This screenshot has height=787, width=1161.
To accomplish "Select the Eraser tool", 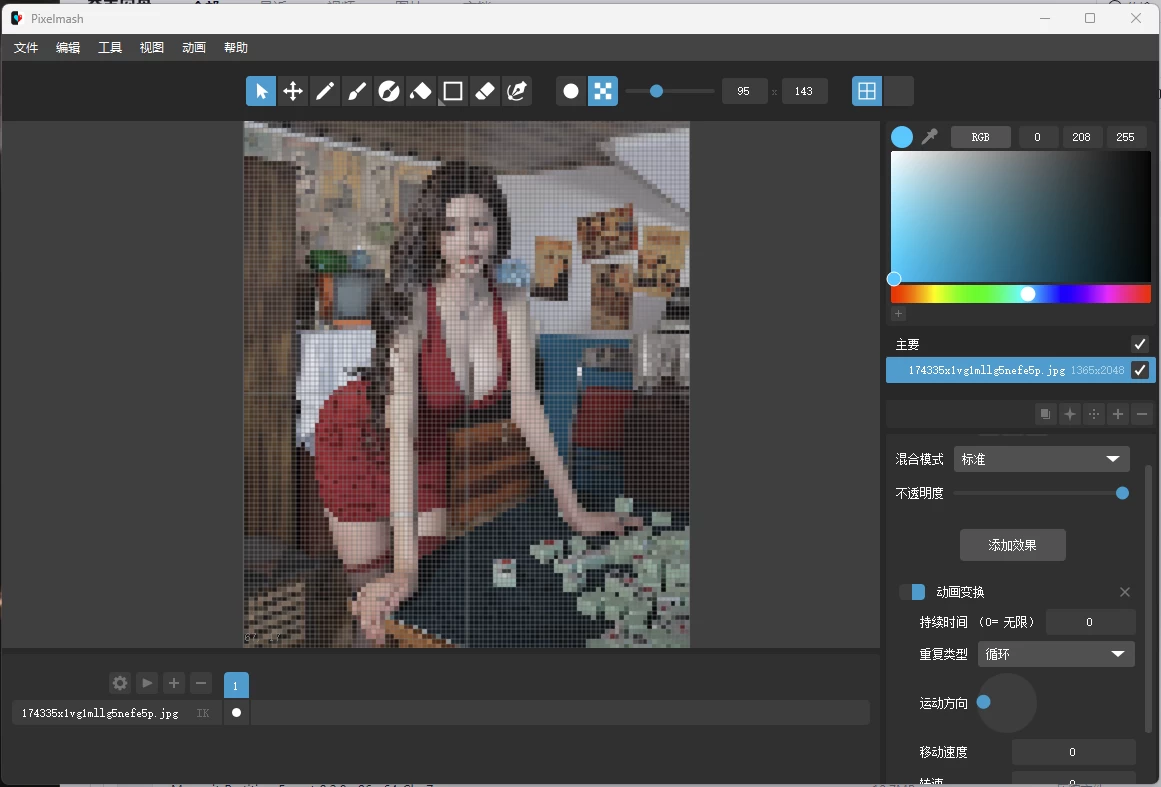I will pos(484,91).
